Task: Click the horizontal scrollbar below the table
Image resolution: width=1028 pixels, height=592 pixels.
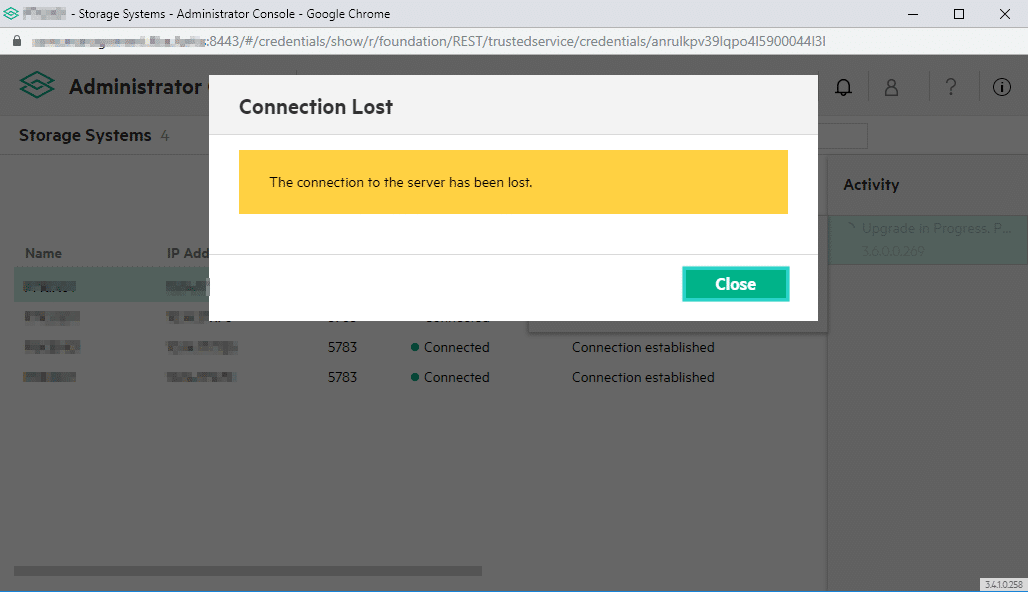Action: click(x=248, y=571)
